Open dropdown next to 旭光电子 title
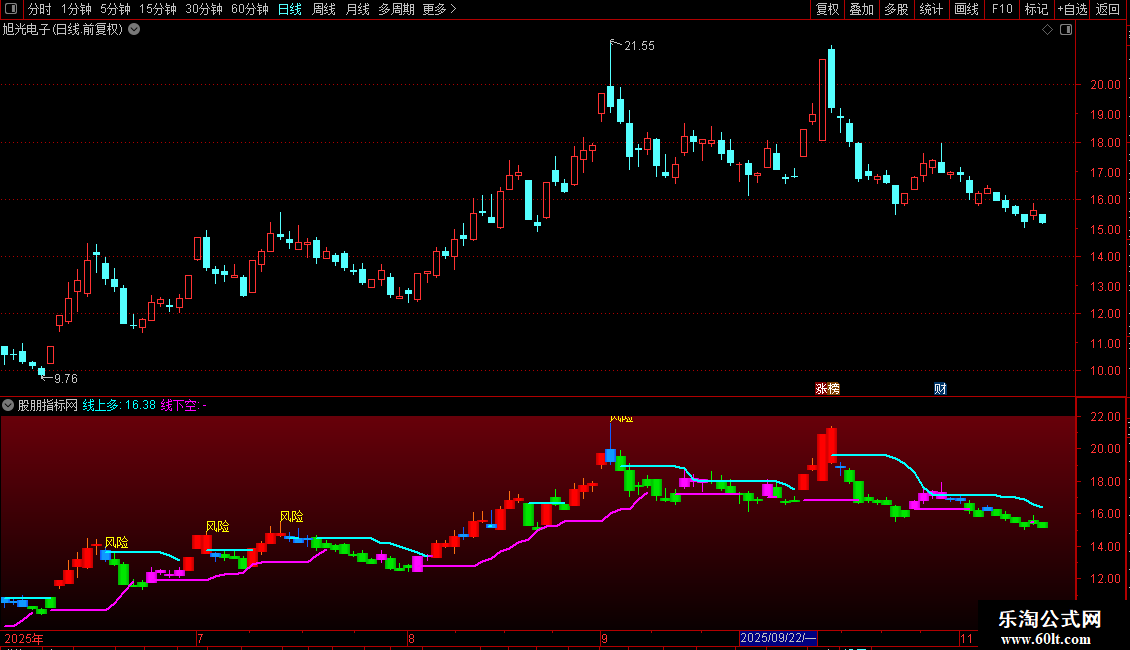 [134, 30]
